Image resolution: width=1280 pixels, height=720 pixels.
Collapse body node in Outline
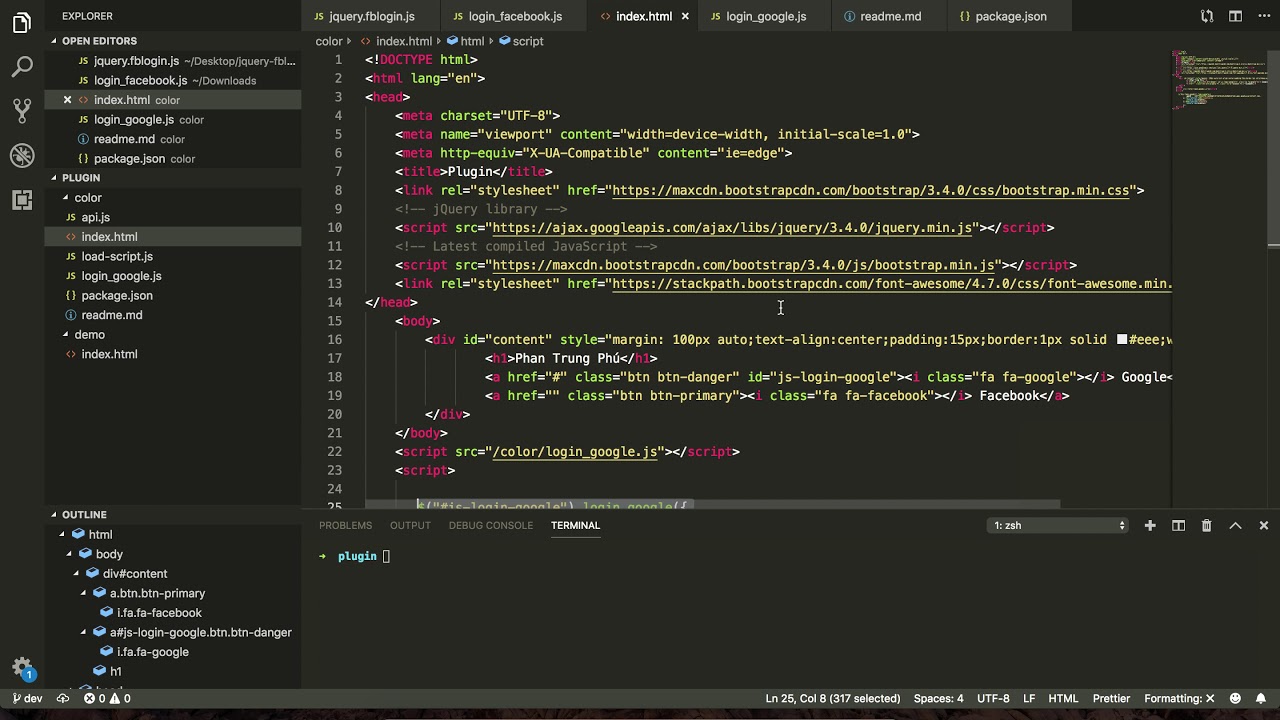click(69, 554)
